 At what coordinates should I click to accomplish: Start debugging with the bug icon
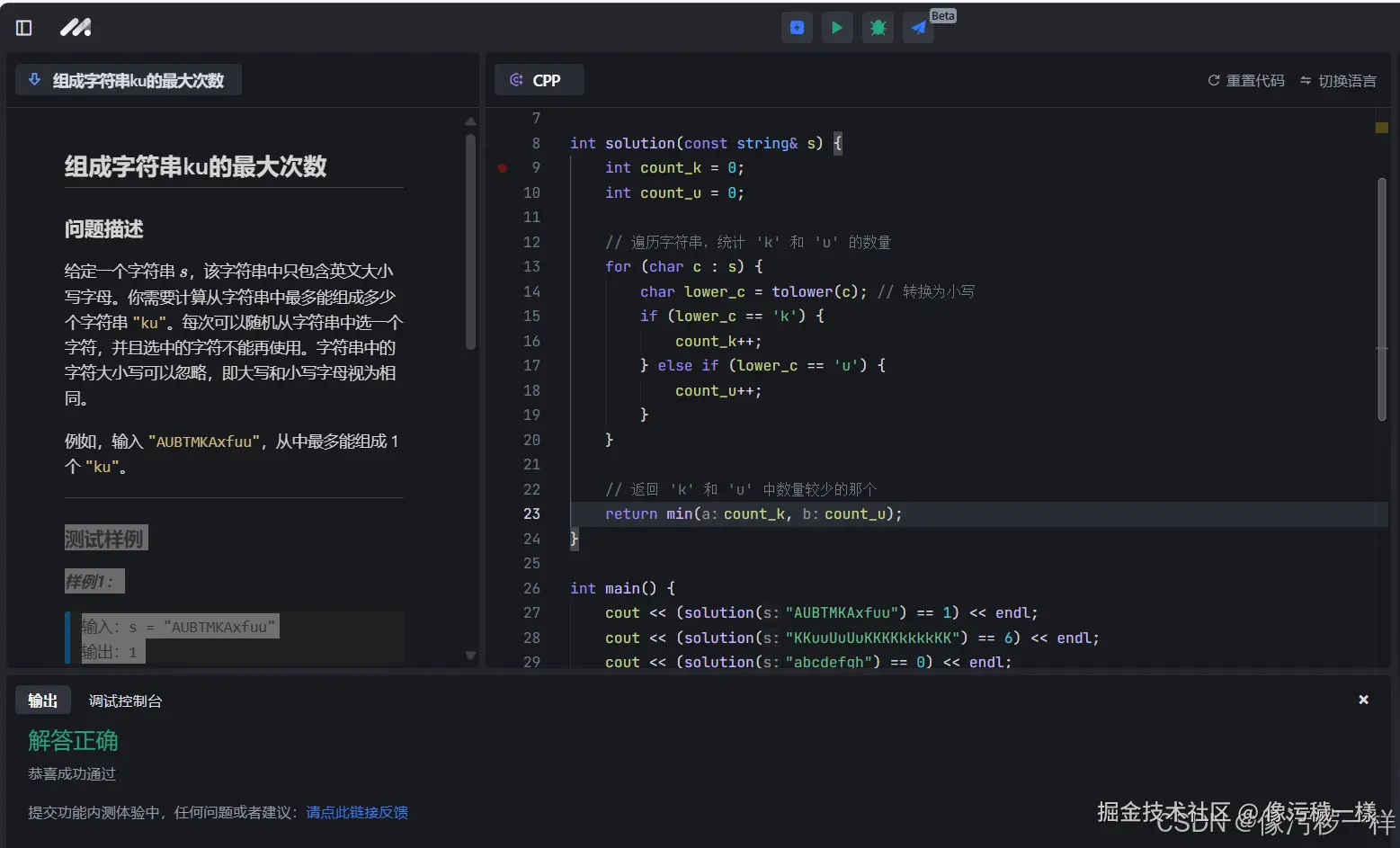878,28
